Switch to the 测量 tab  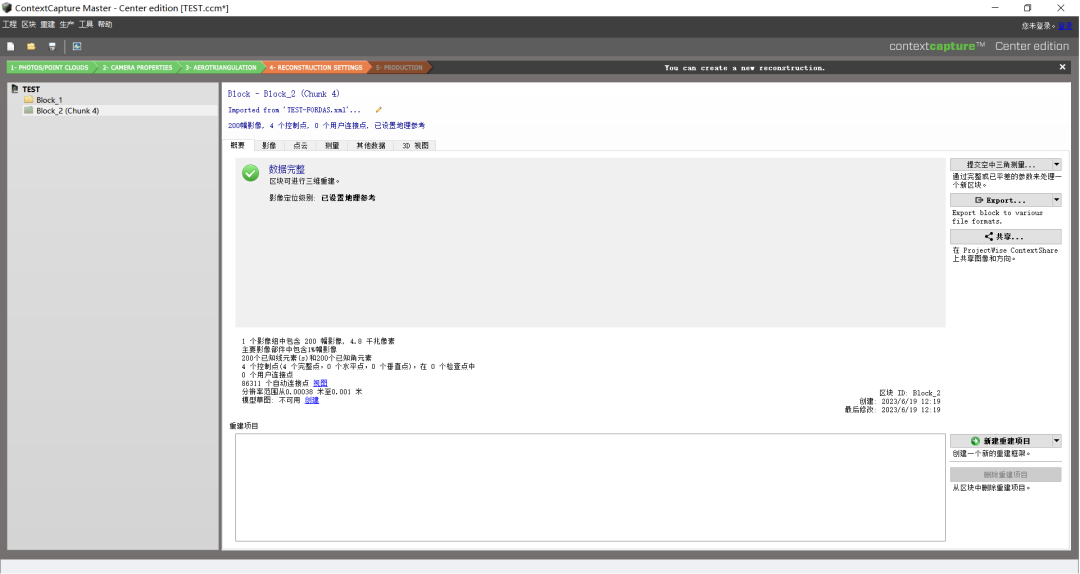pyautogui.click(x=332, y=145)
